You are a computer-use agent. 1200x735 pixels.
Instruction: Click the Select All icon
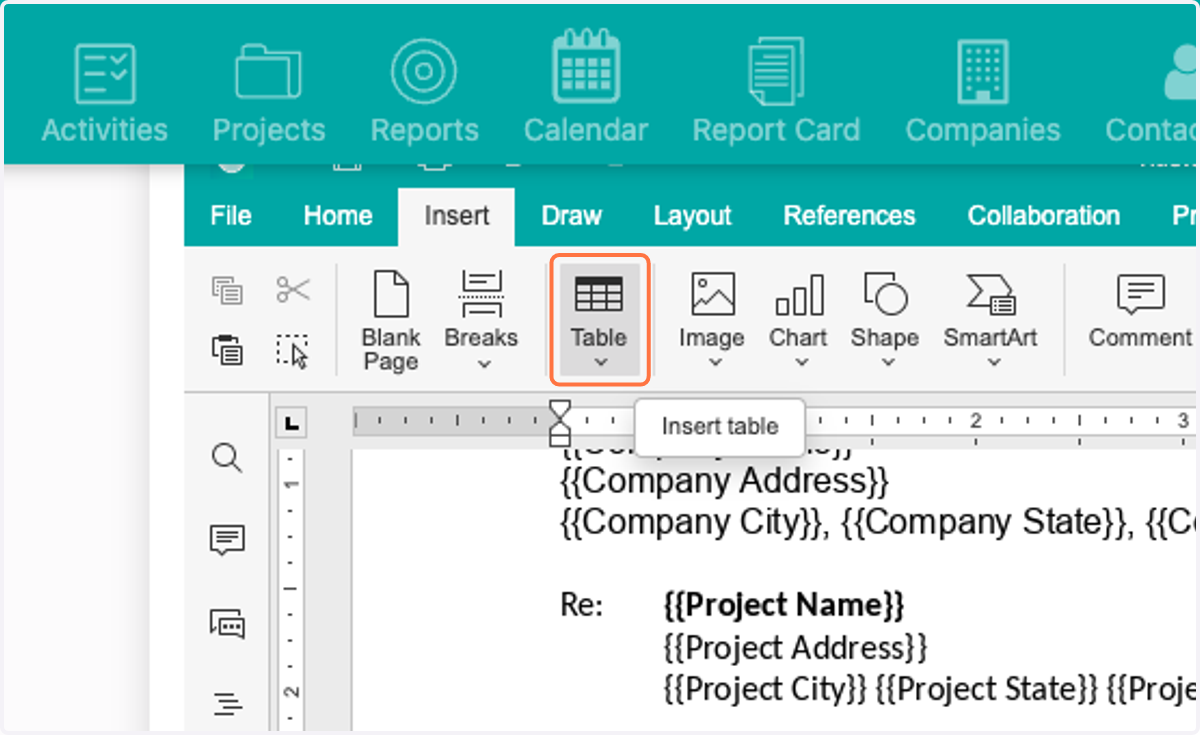293,351
